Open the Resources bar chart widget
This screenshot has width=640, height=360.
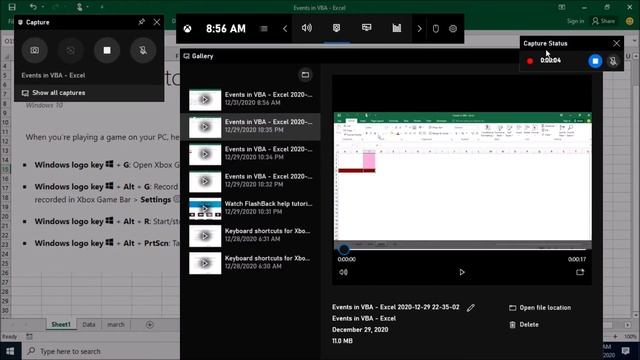pyautogui.click(x=397, y=28)
